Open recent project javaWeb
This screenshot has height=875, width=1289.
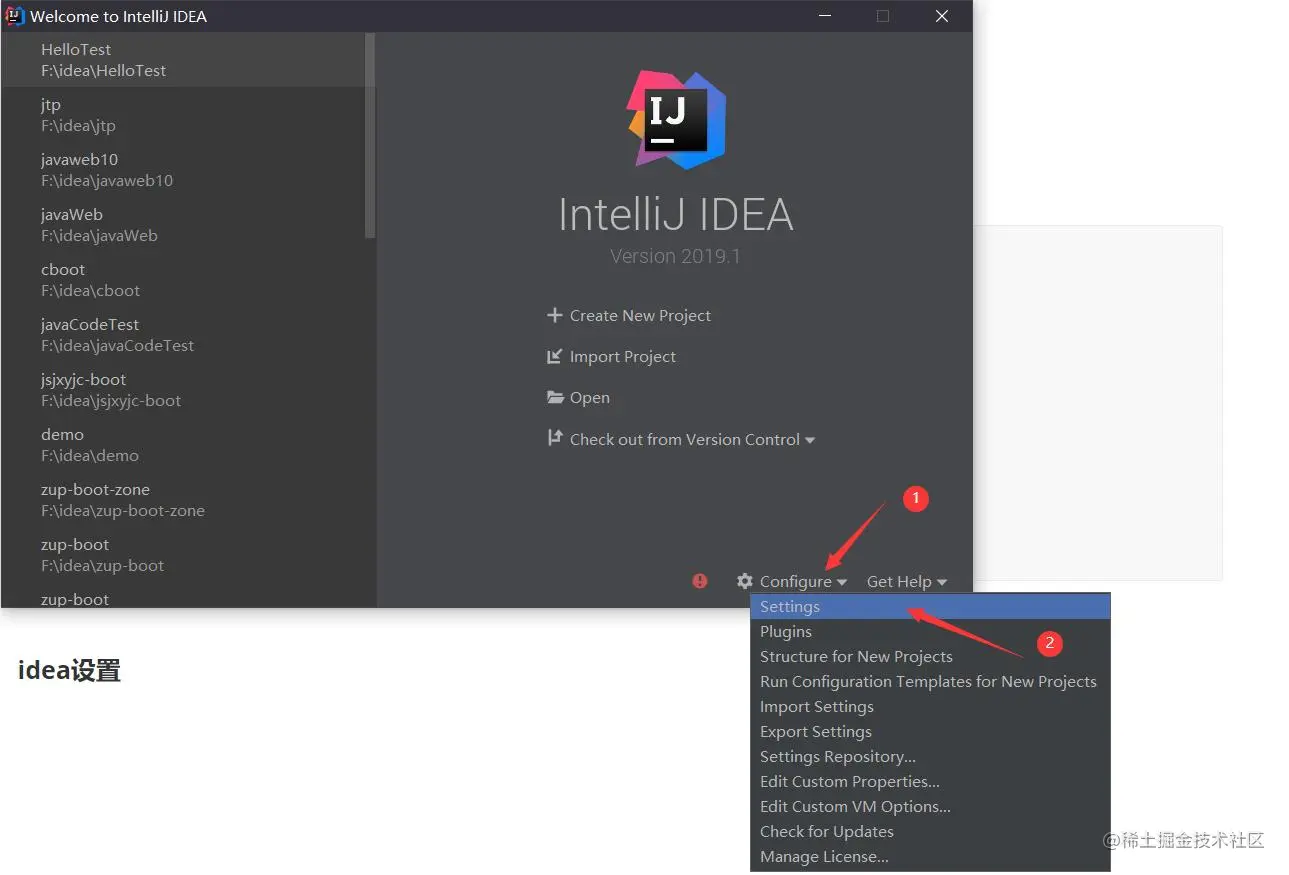[x=183, y=224]
